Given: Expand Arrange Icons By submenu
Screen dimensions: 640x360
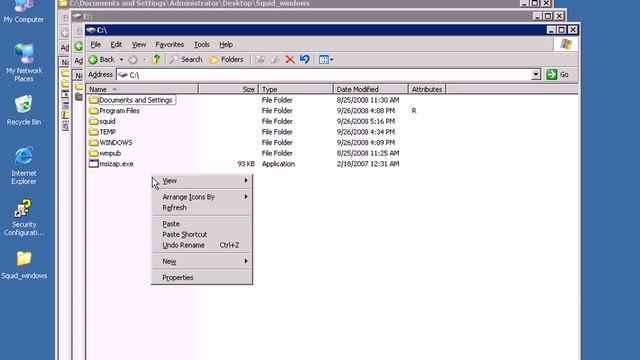Looking at the screenshot, I should pos(202,197).
